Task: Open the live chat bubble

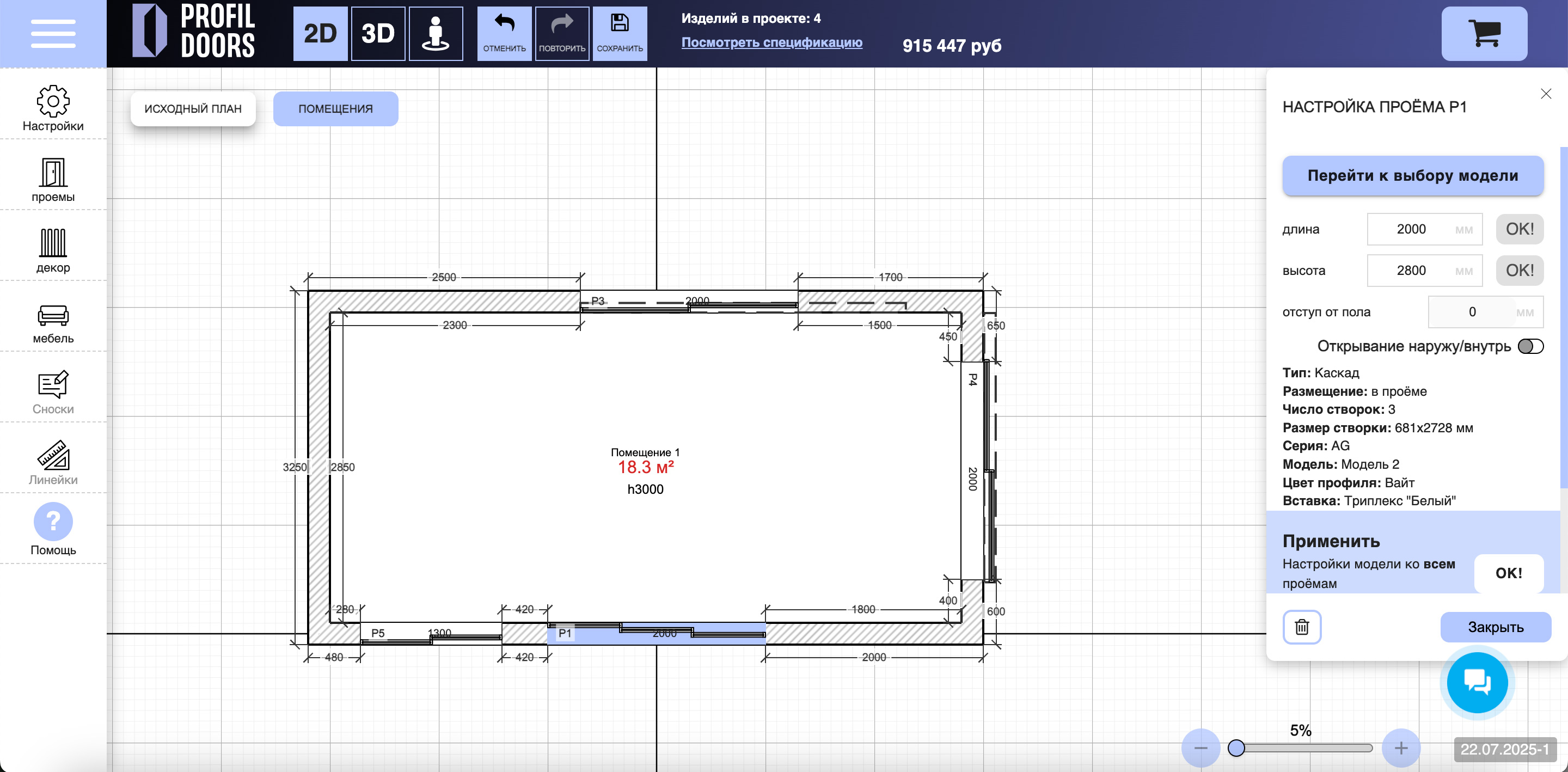Action: point(1477,682)
